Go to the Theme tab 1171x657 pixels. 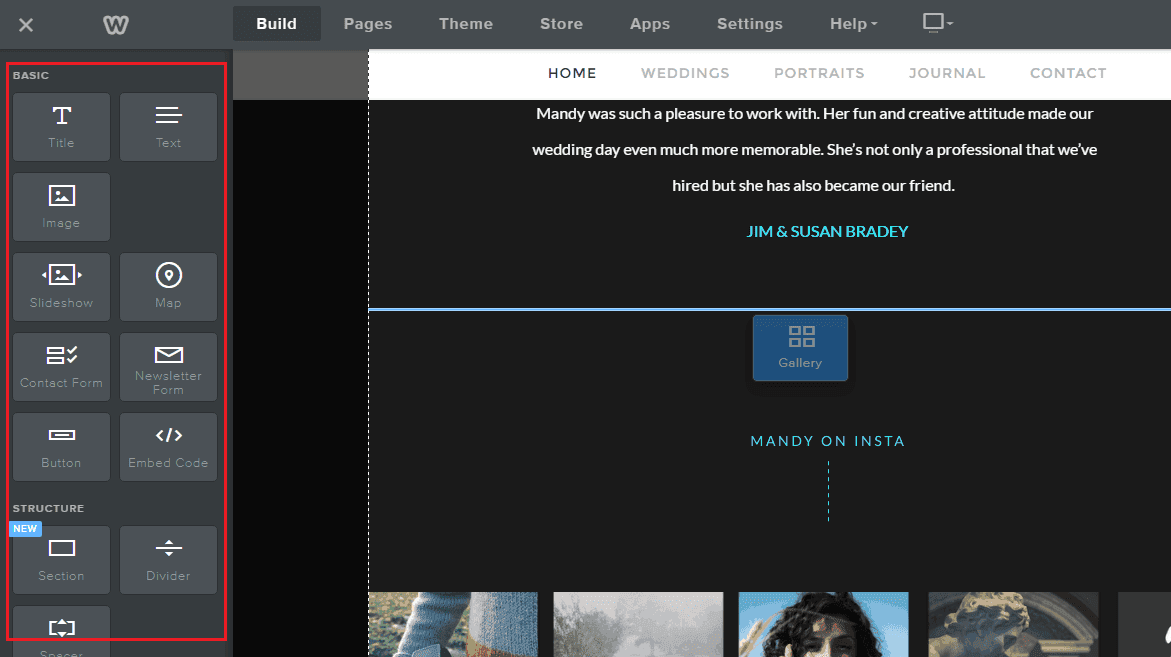(466, 24)
